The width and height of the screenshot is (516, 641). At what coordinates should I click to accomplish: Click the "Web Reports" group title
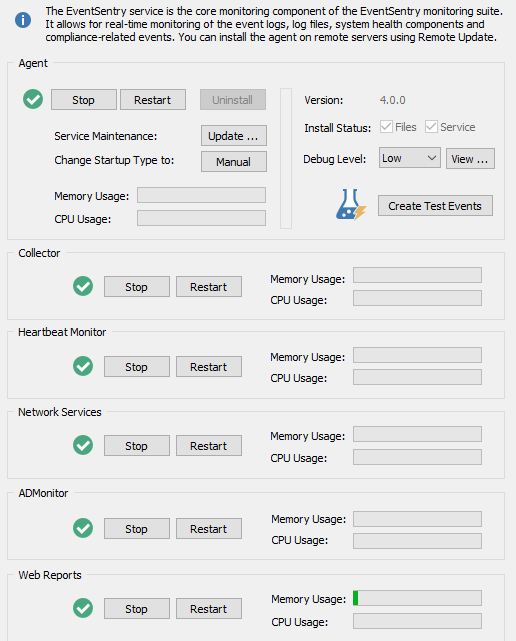pyautogui.click(x=50, y=575)
